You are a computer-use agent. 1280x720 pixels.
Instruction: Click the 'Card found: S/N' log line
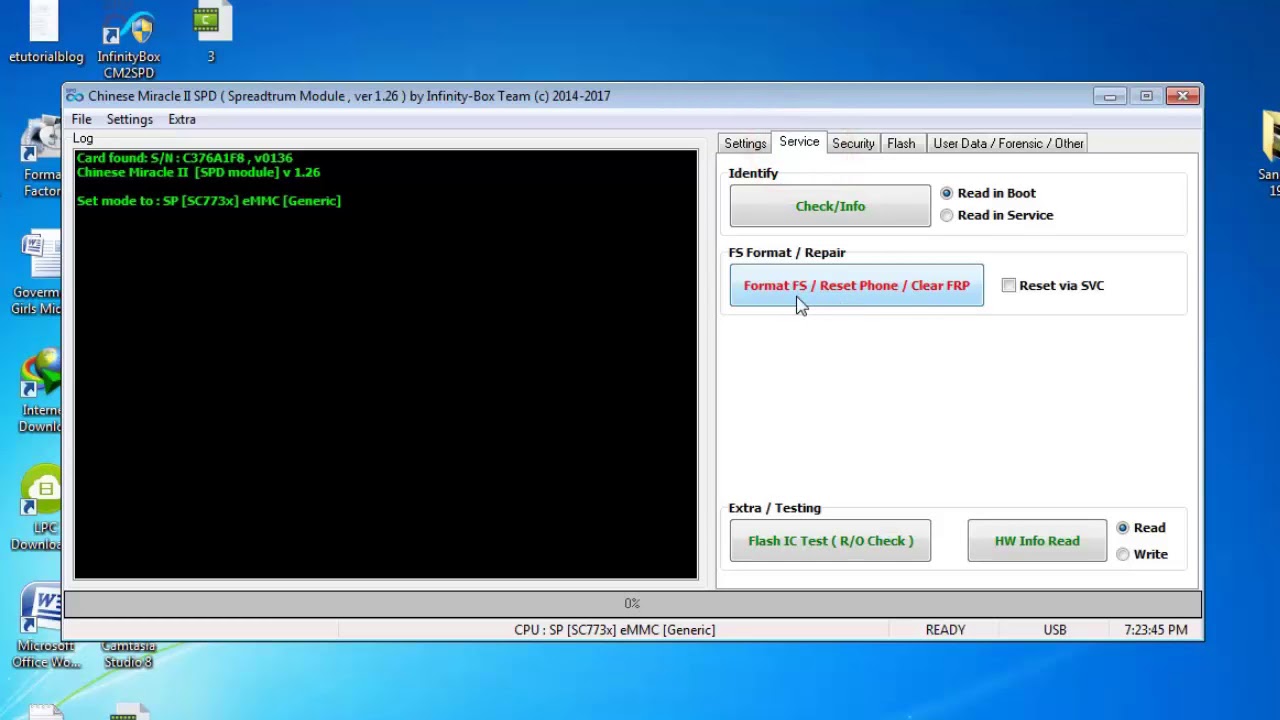[185, 158]
